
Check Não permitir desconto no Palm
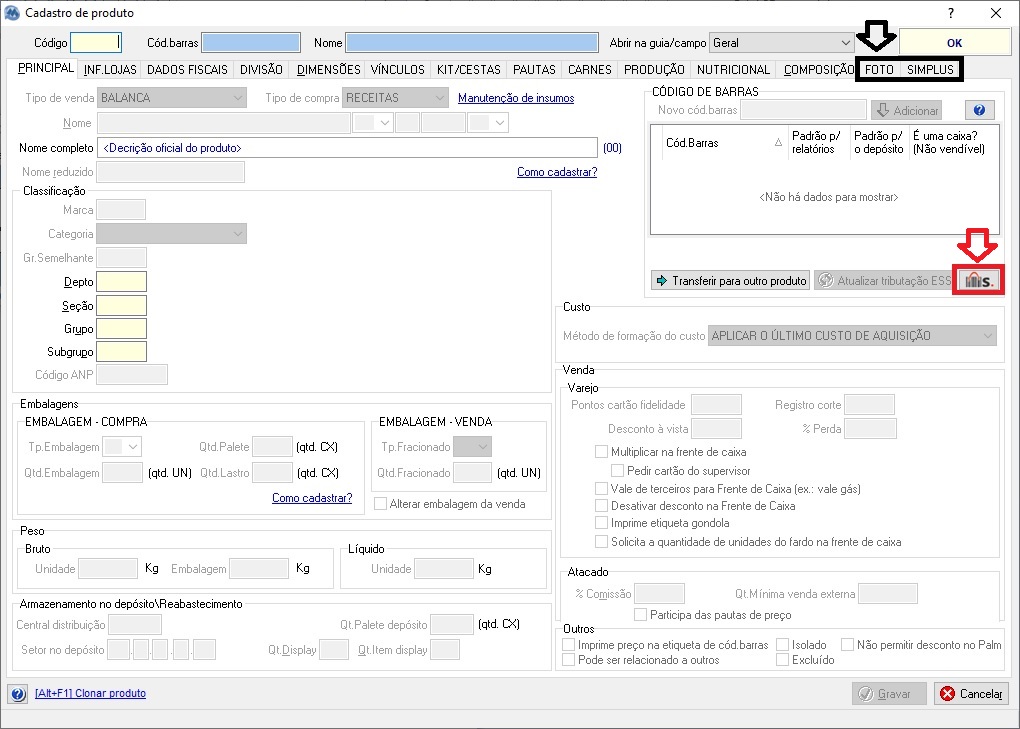pos(848,644)
